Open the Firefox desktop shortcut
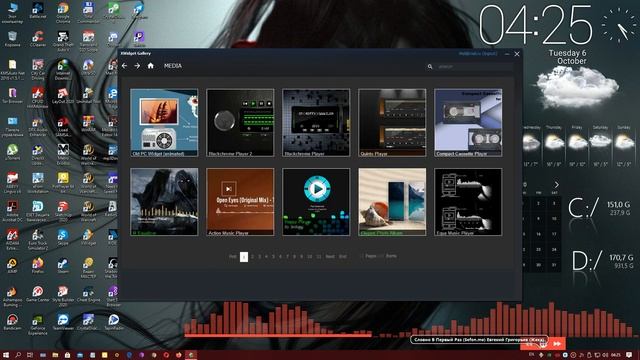Viewport: 640px width, 360px height. point(38,265)
